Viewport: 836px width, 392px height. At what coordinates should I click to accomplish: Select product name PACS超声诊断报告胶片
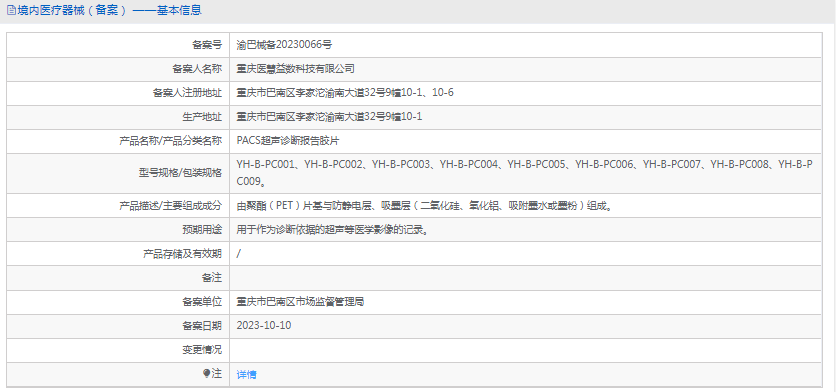pos(288,141)
